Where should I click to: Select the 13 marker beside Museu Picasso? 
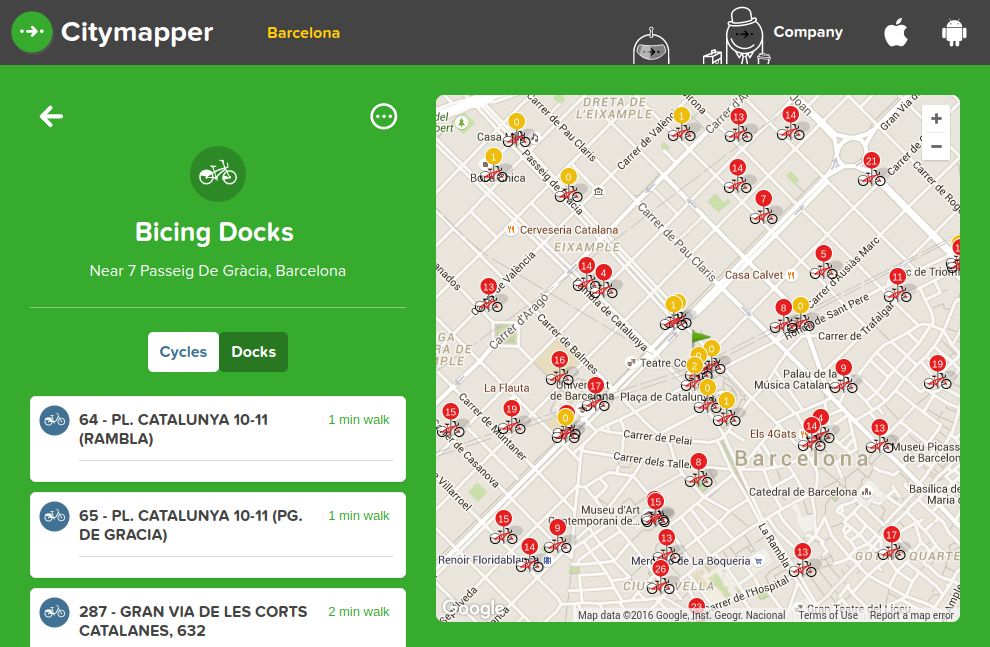coord(880,436)
